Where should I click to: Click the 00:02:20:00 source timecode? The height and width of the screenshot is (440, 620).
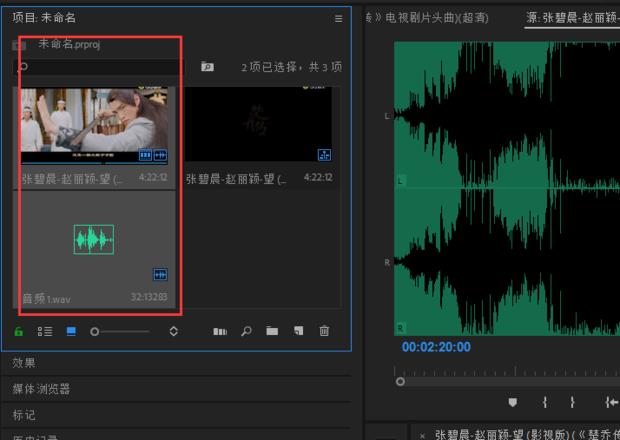click(436, 348)
